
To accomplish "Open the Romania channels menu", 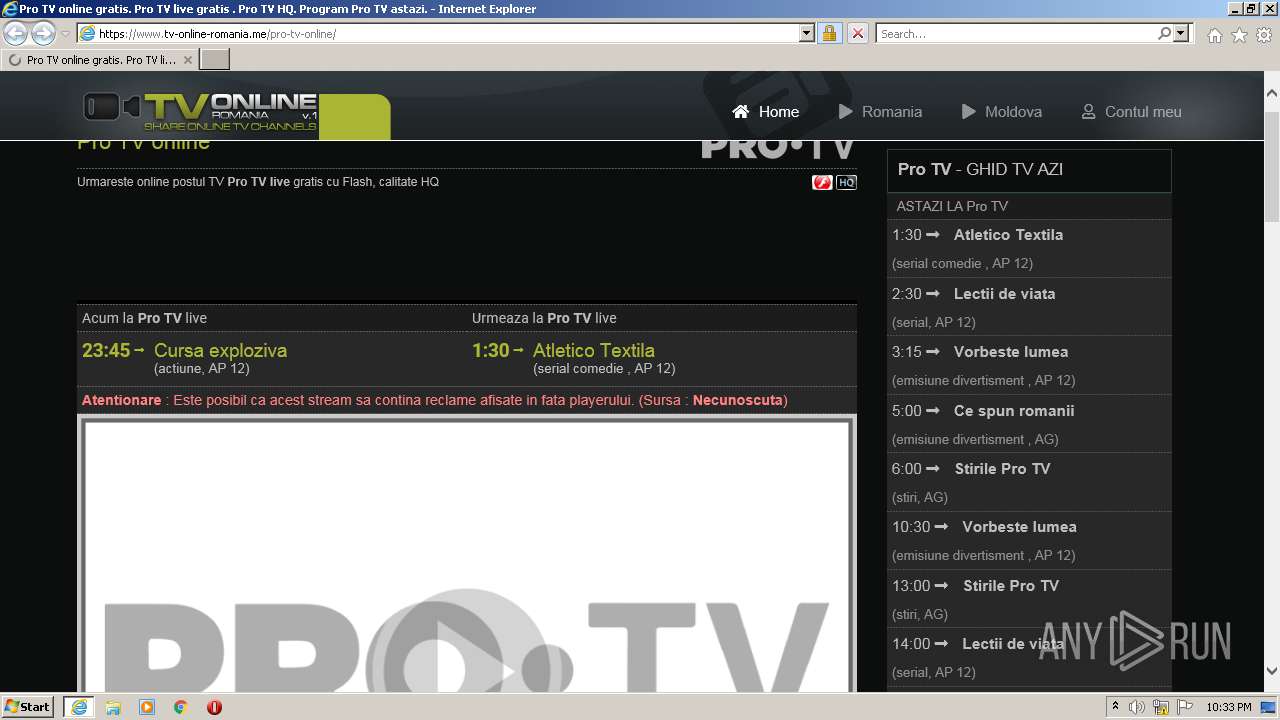I will click(x=880, y=112).
